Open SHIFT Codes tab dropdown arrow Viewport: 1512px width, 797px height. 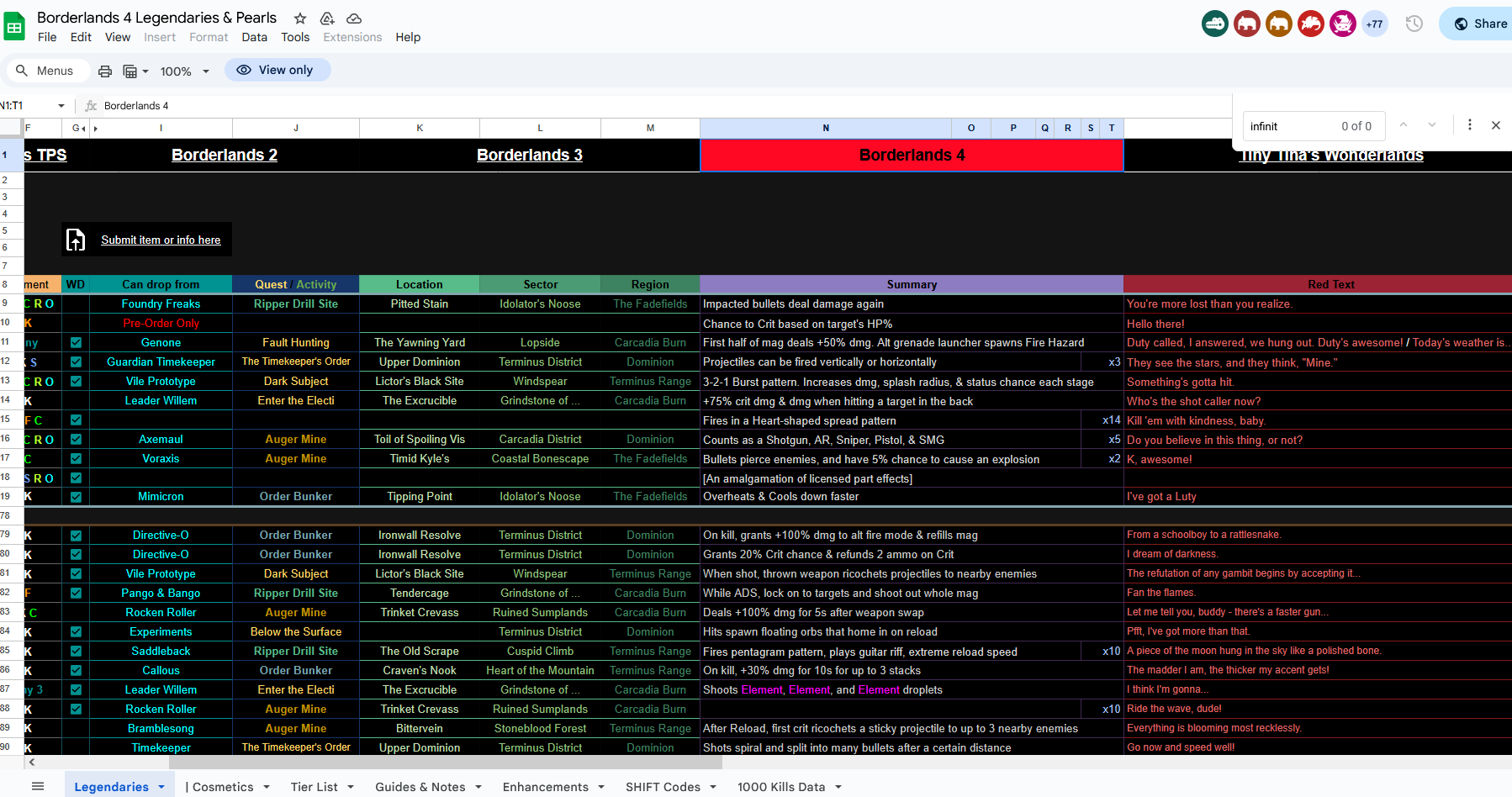pyautogui.click(x=713, y=787)
